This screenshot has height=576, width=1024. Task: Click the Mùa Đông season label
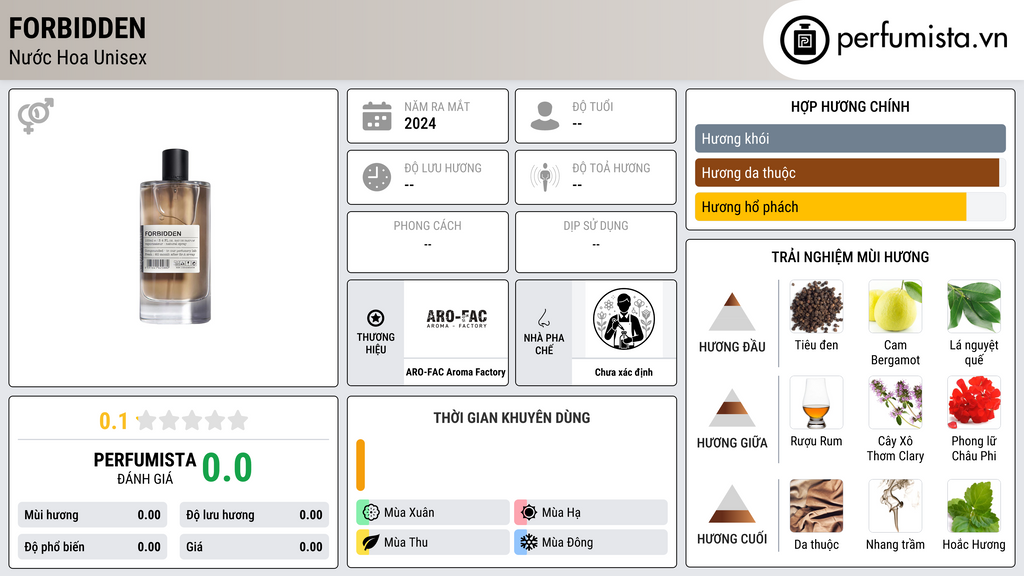pyautogui.click(x=568, y=542)
